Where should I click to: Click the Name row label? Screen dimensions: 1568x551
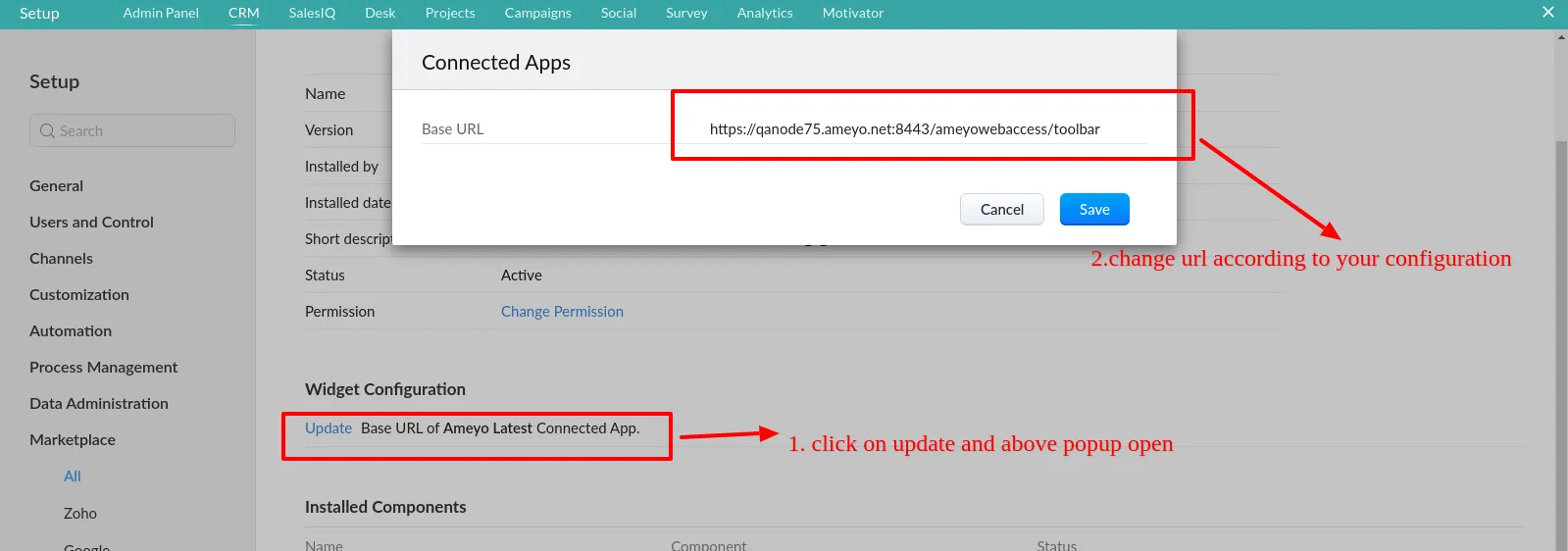[x=325, y=93]
